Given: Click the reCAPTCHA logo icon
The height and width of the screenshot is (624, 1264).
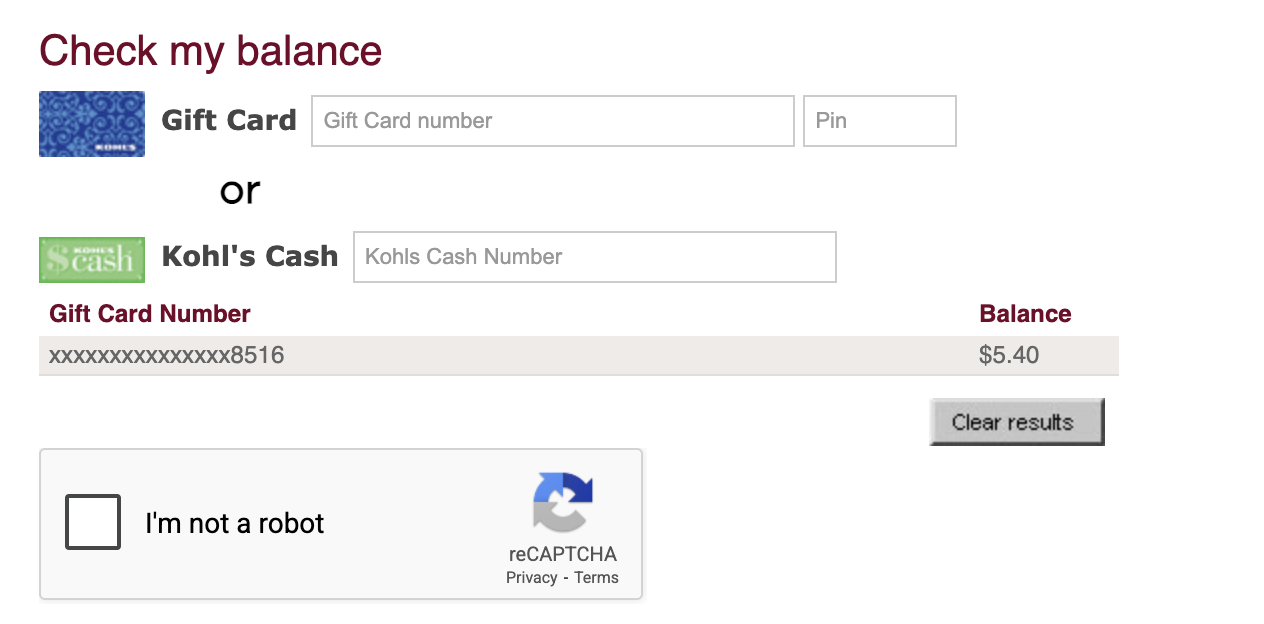Looking at the screenshot, I should pyautogui.click(x=562, y=502).
